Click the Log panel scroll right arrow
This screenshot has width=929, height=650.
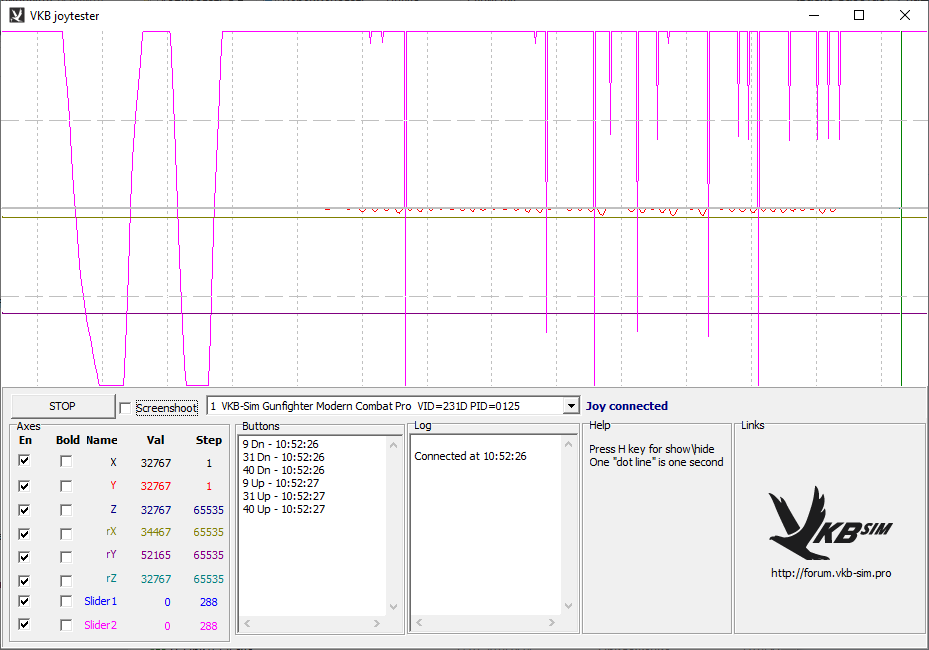pos(552,622)
